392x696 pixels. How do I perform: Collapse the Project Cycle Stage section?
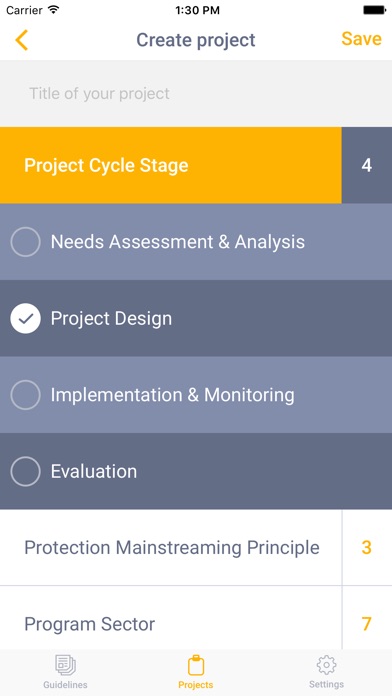[x=170, y=165]
